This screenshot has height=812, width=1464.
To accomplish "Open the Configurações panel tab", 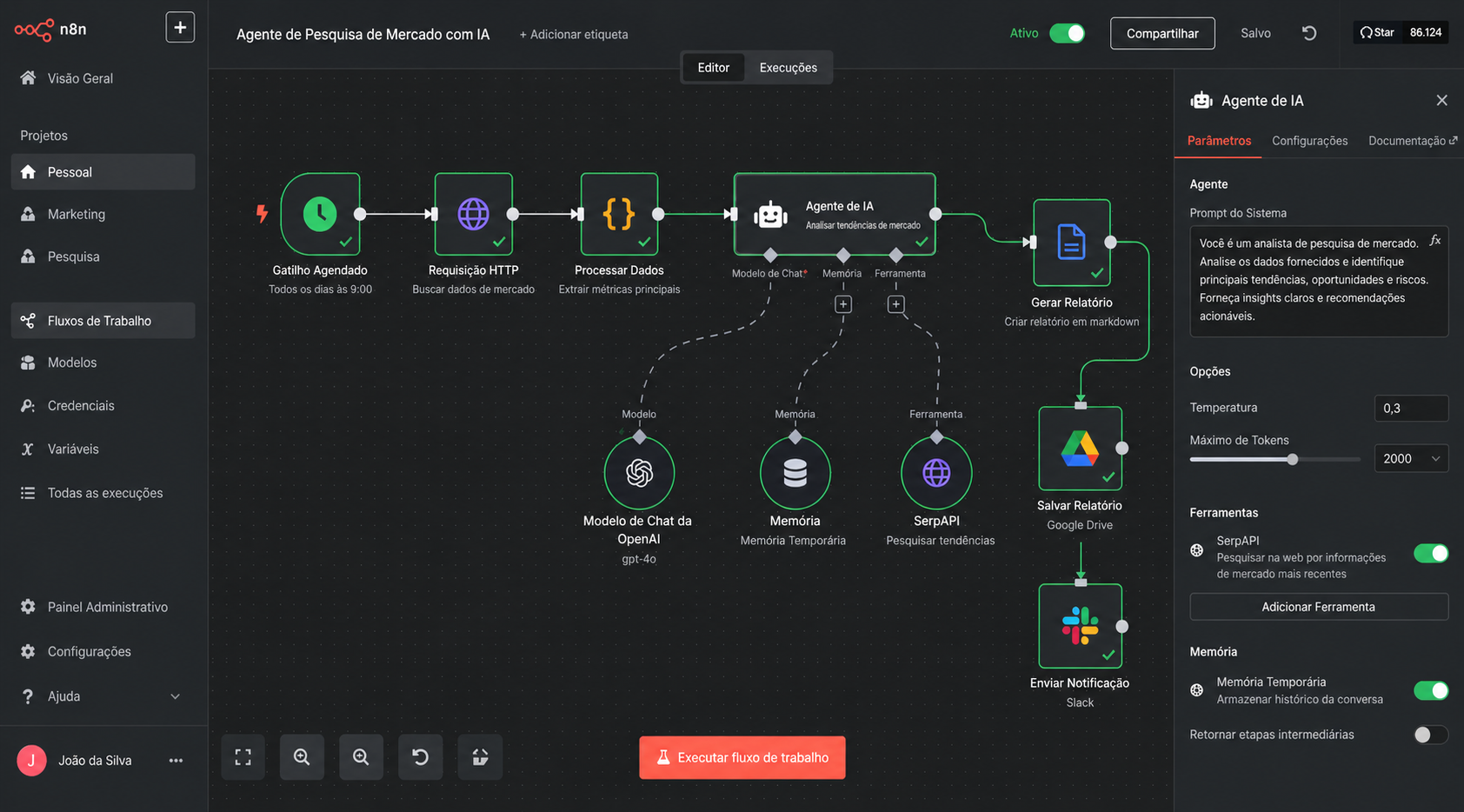I will [1309, 141].
